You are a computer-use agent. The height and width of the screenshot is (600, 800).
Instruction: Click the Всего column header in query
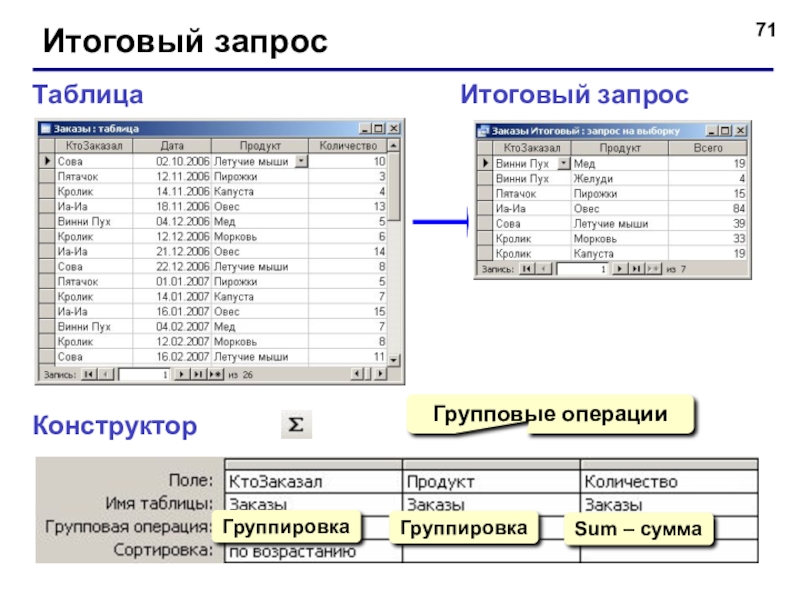[708, 148]
